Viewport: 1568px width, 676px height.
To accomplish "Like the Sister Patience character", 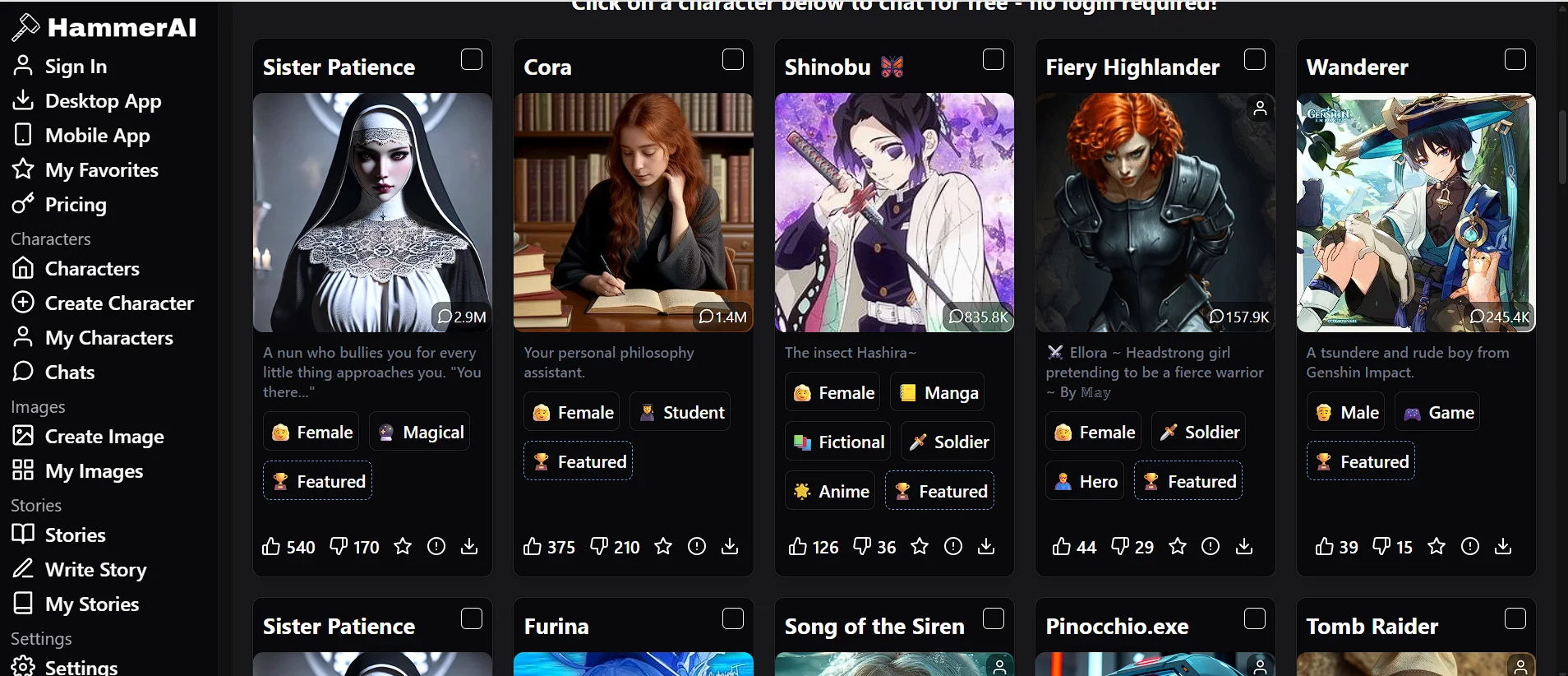I will [x=271, y=546].
